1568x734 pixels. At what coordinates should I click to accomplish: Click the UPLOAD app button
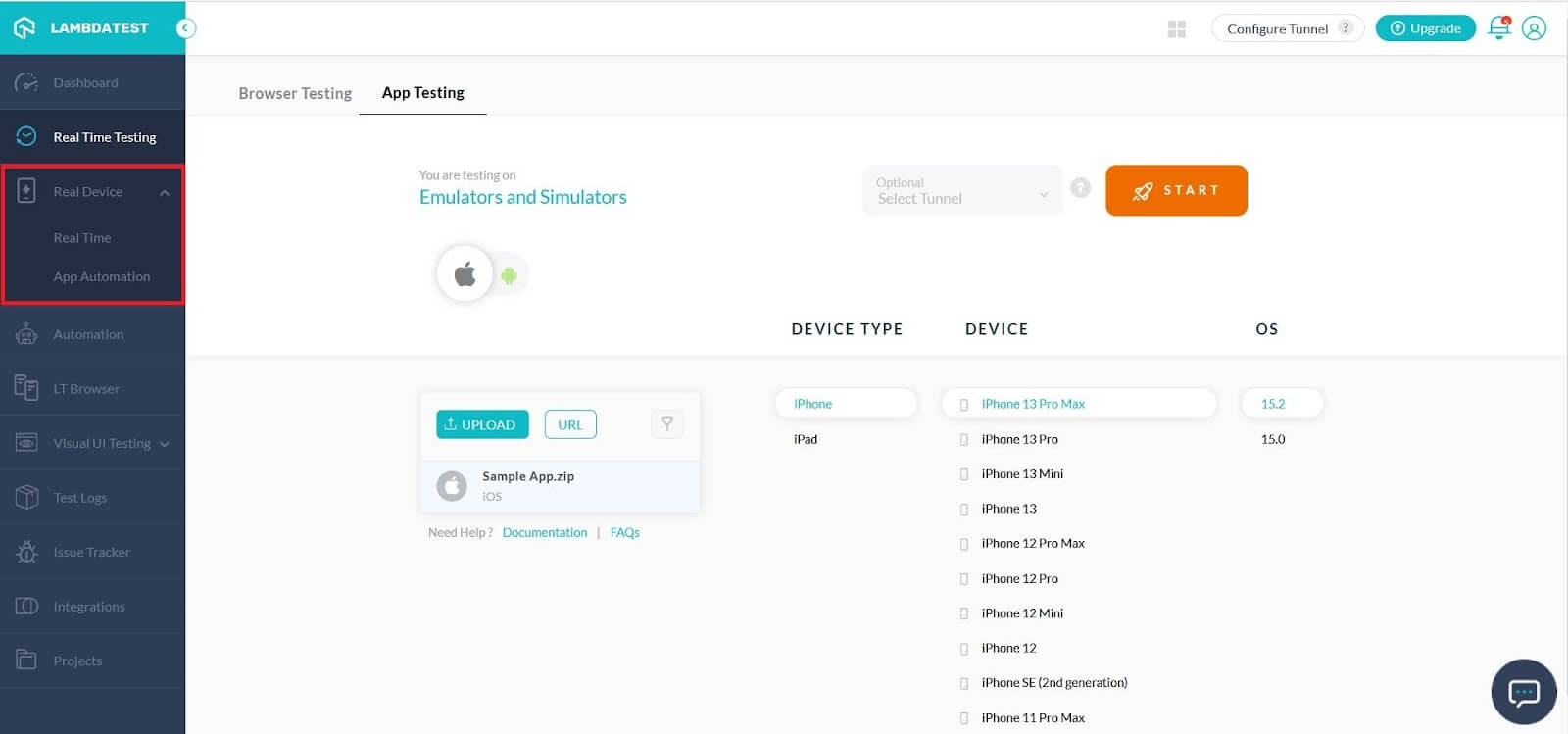pyautogui.click(x=482, y=424)
